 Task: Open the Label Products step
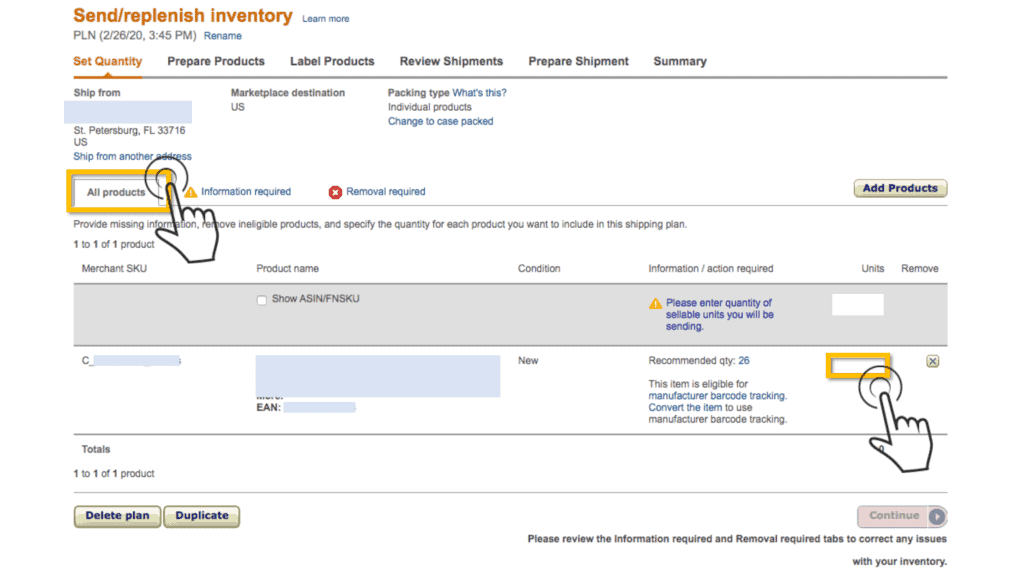point(332,61)
